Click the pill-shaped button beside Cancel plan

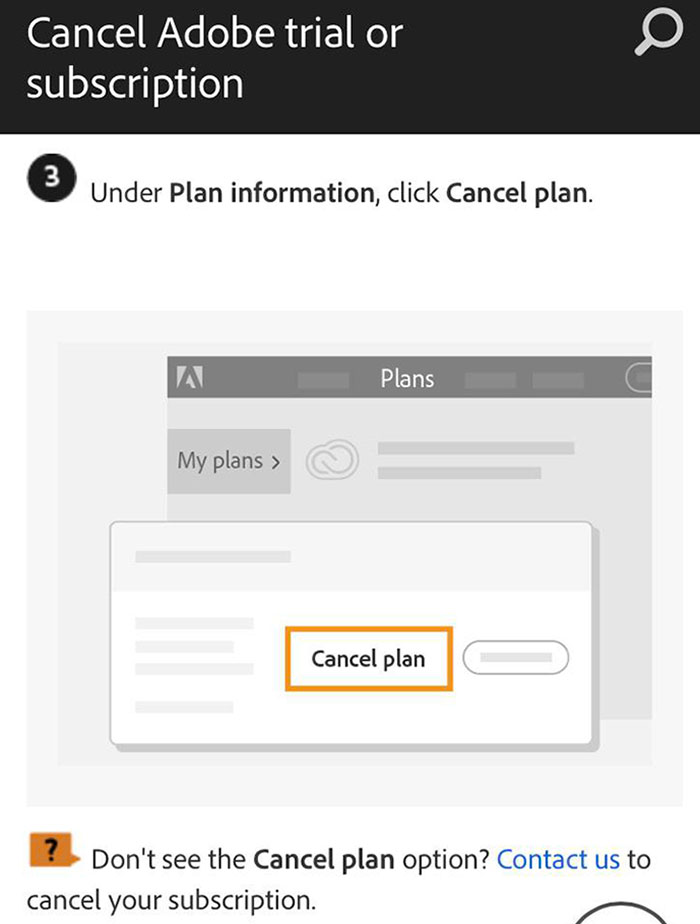(x=515, y=657)
